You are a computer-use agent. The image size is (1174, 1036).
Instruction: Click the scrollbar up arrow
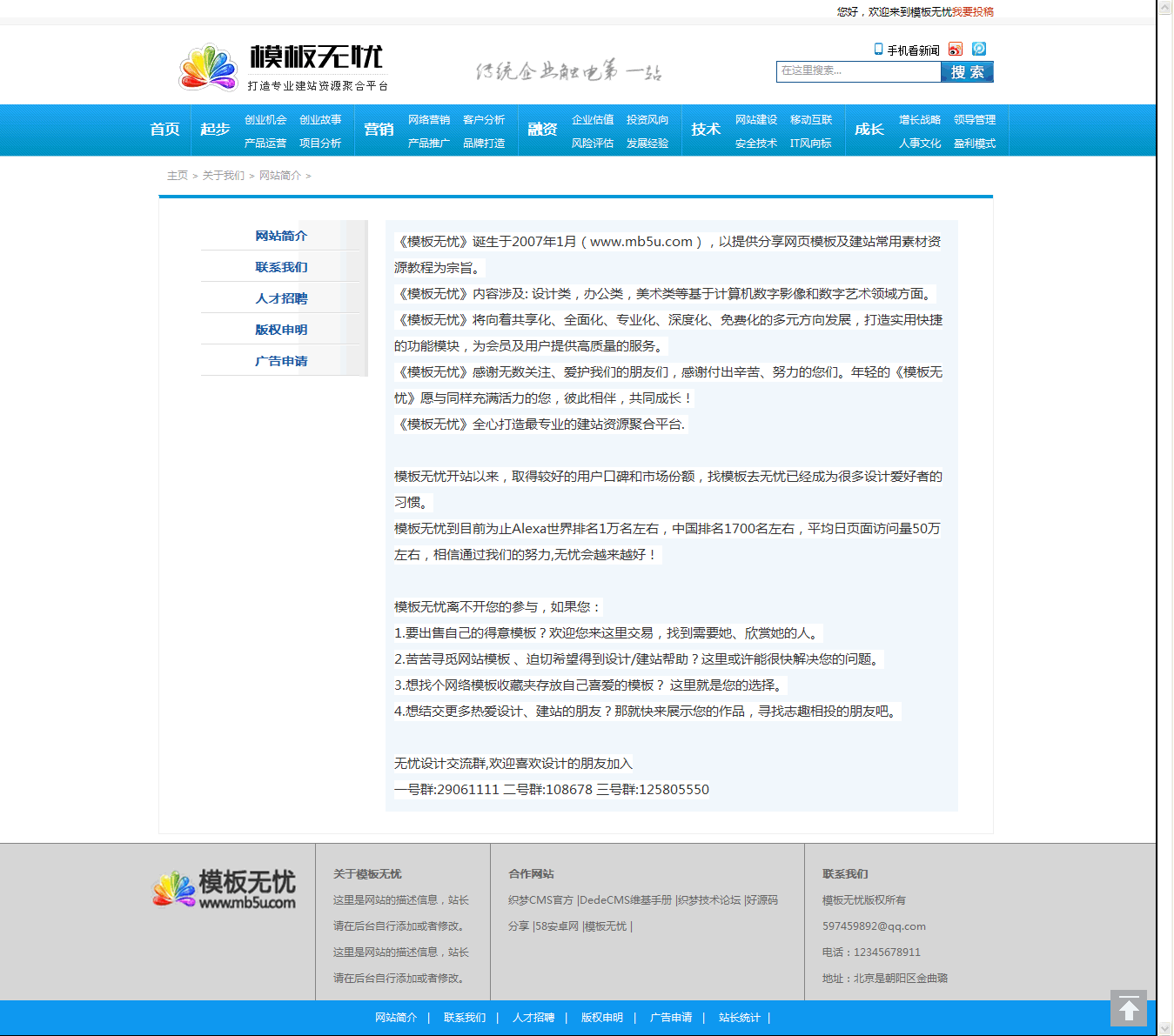tap(1165, 7)
